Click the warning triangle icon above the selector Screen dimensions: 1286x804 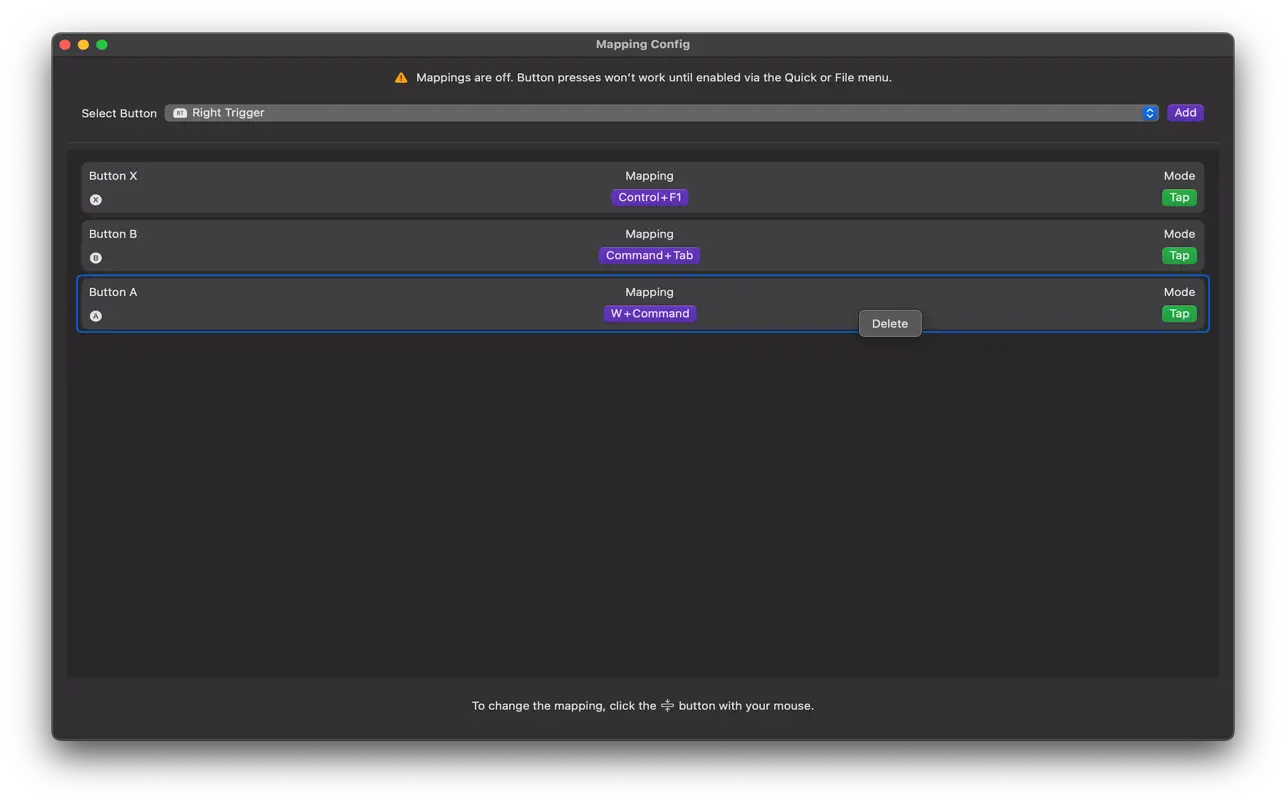click(400, 76)
